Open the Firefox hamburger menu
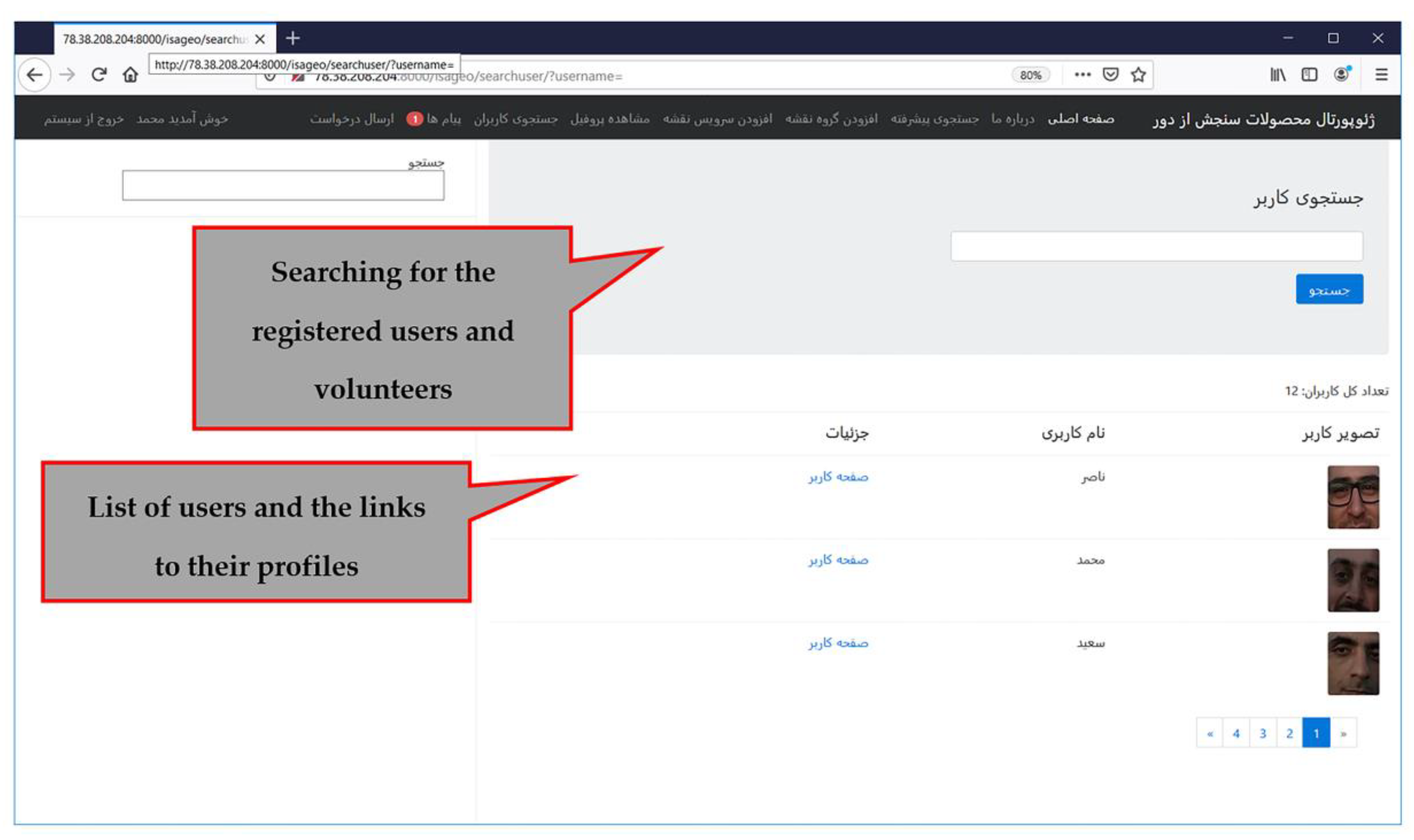Image resolution: width=1414 pixels, height=840 pixels. click(1381, 75)
